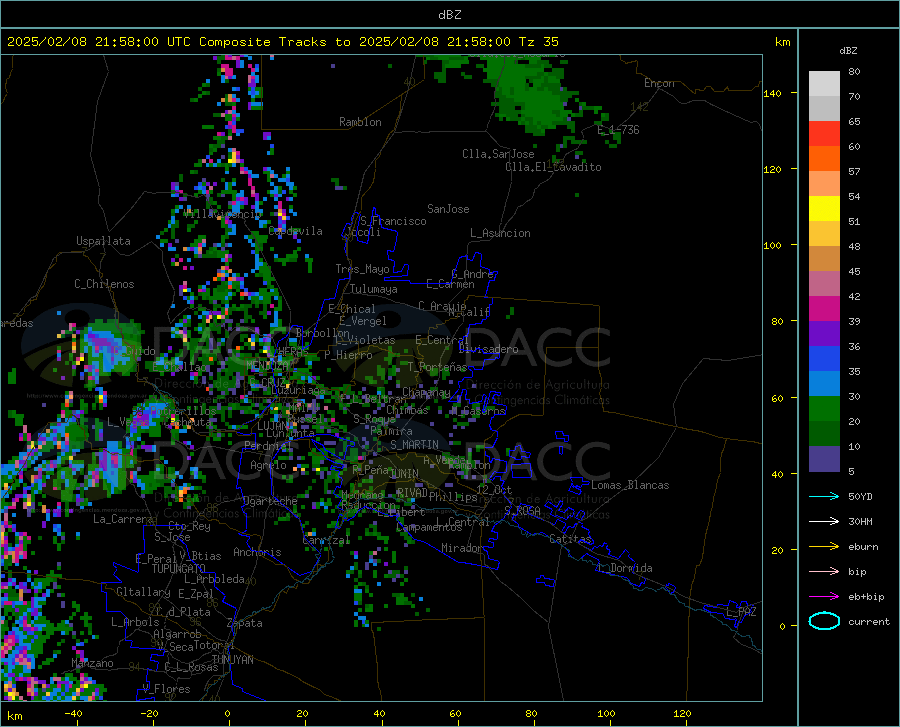Click the C_Chilenos map label
The height and width of the screenshot is (727, 900).
(x=104, y=284)
